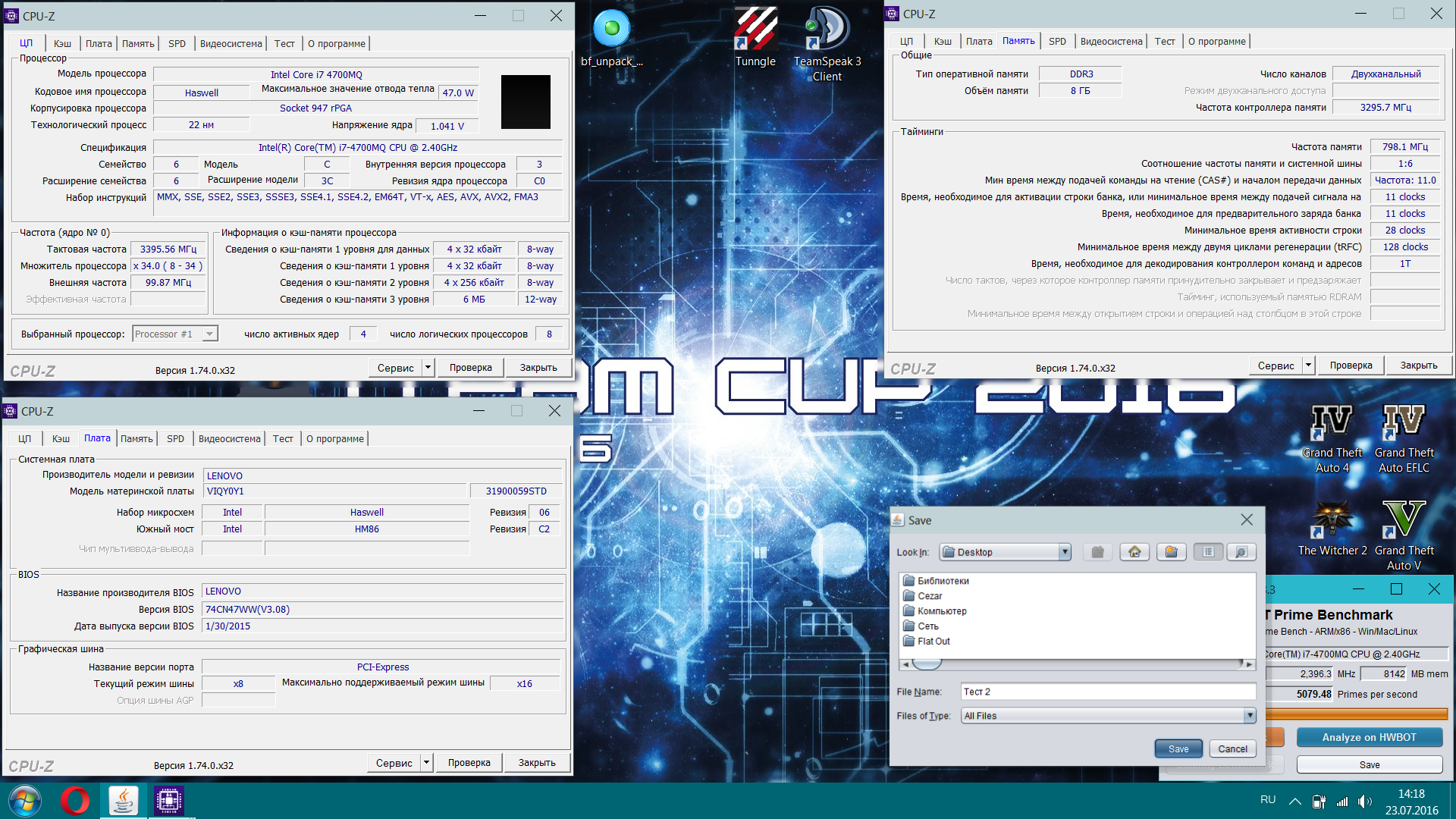Open Плата tab in top-right CPU-Z
This screenshot has height=819, width=1456.
[x=979, y=41]
